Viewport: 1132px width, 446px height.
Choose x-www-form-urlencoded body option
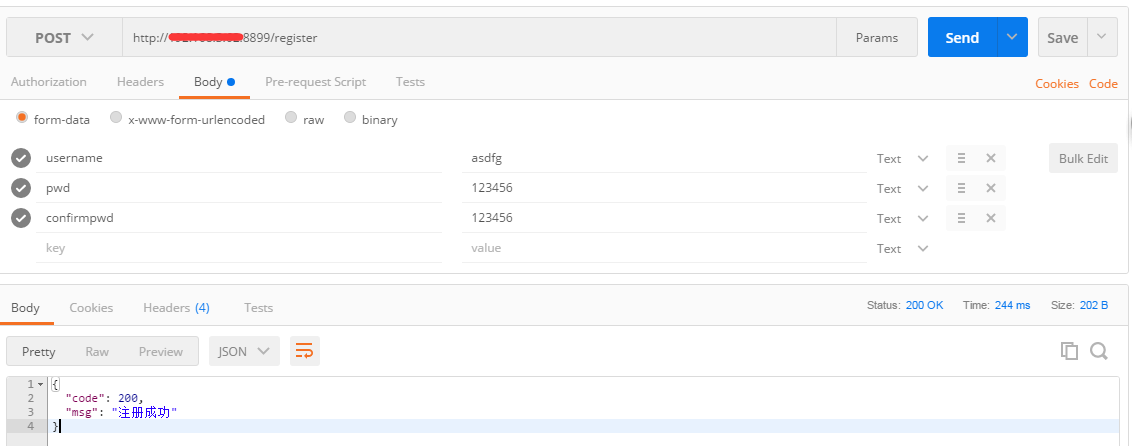click(x=116, y=118)
